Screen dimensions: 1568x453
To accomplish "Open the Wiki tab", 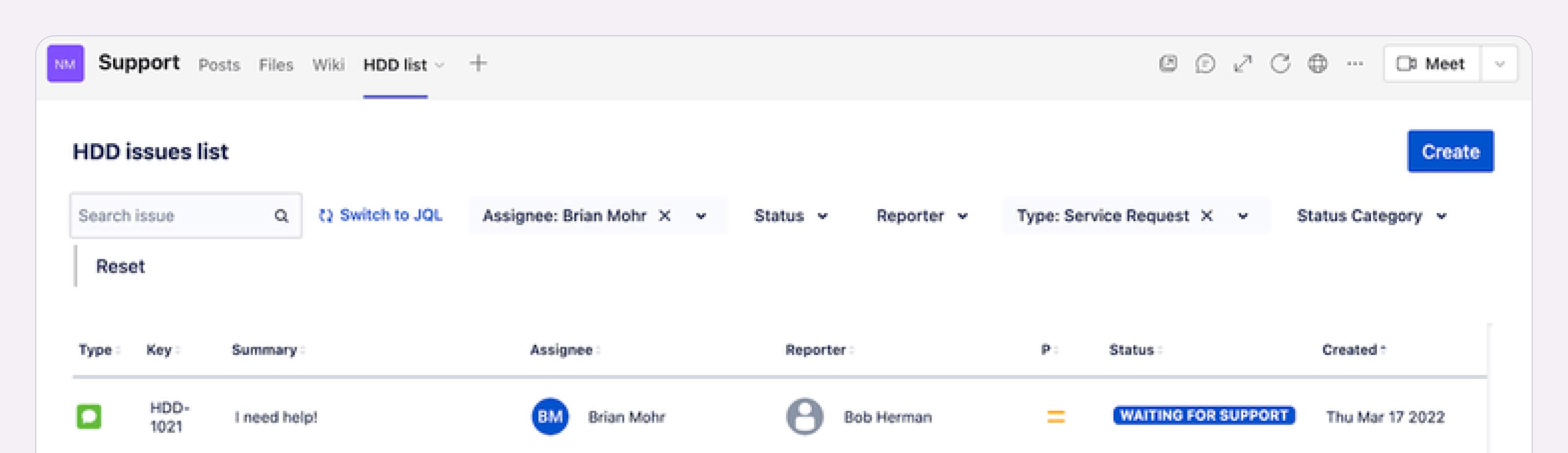I will coord(328,65).
